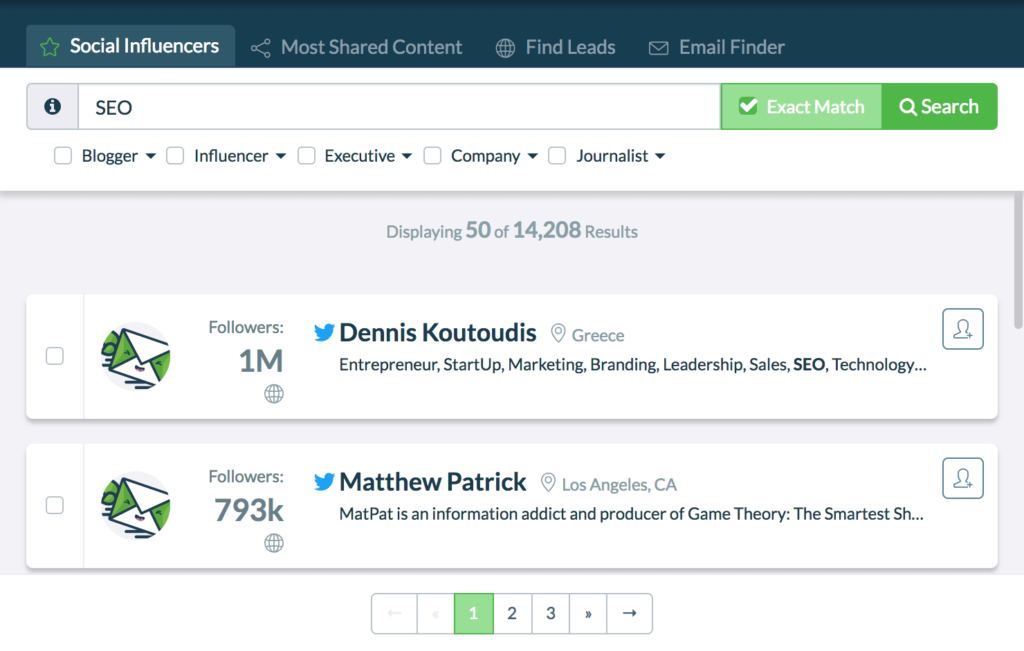Open Matthew Patrick website globe icon
Image resolution: width=1024 pixels, height=651 pixels.
(x=274, y=543)
